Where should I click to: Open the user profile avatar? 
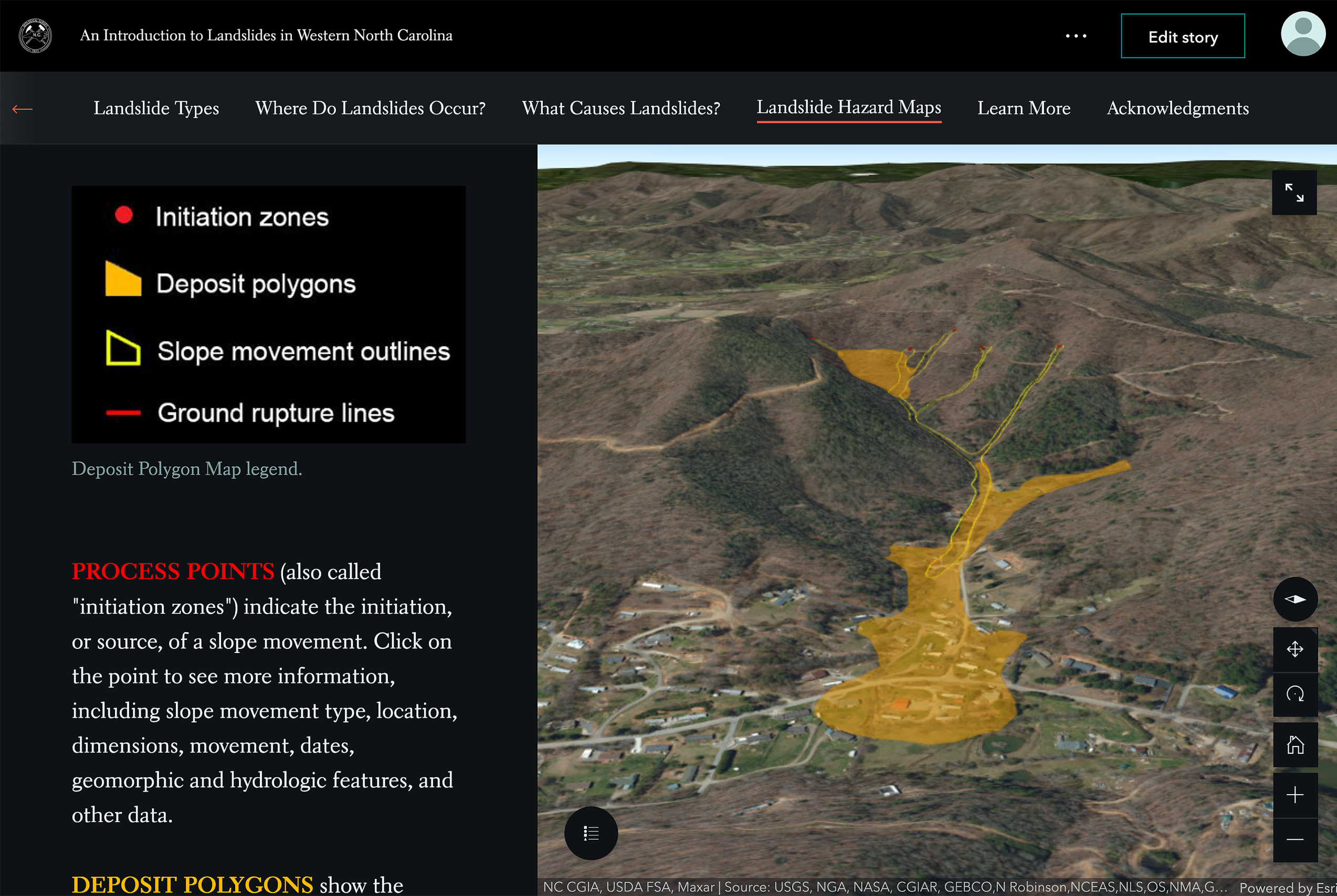pyautogui.click(x=1303, y=34)
